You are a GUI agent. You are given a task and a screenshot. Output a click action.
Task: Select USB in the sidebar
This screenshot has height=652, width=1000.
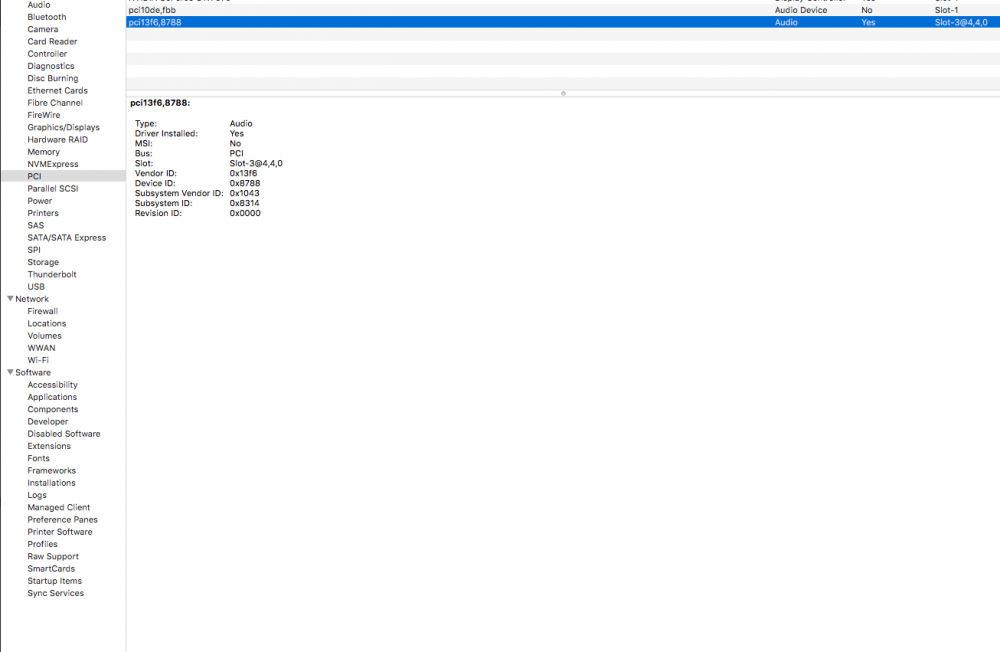(x=36, y=286)
